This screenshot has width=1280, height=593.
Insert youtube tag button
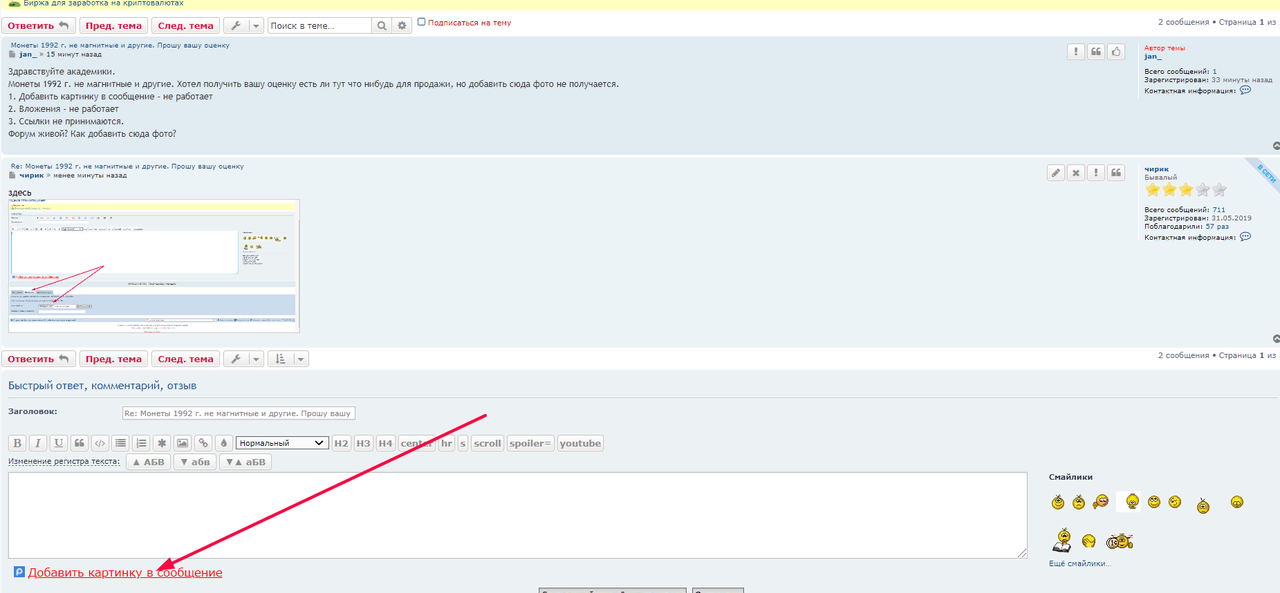tap(581, 443)
